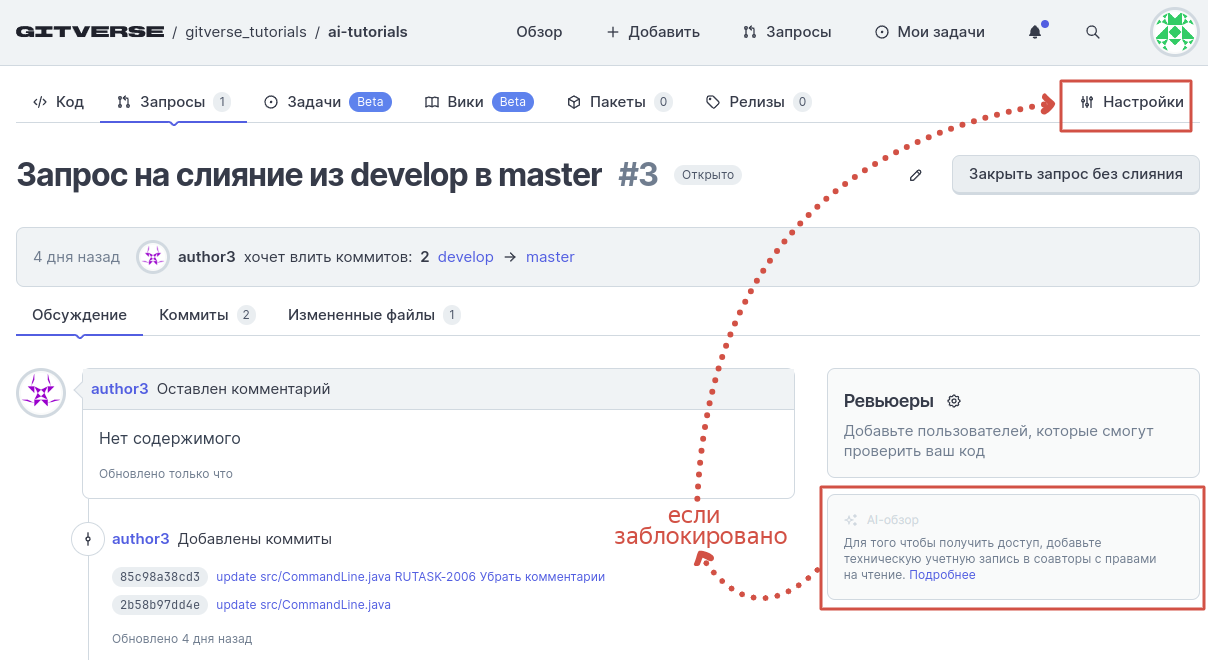Click author3 name in the merge info bar
This screenshot has width=1208, height=660.
207,257
